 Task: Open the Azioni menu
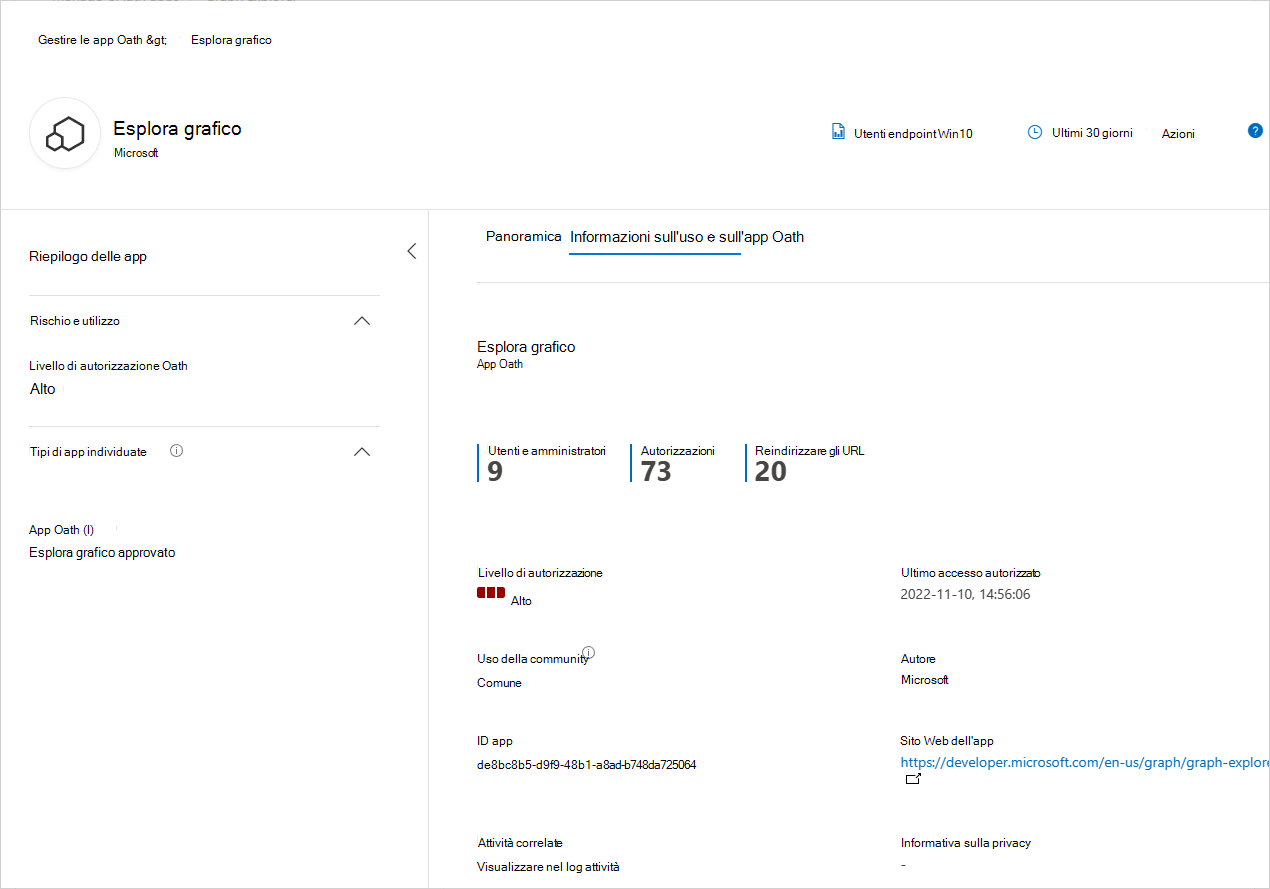(x=1178, y=133)
